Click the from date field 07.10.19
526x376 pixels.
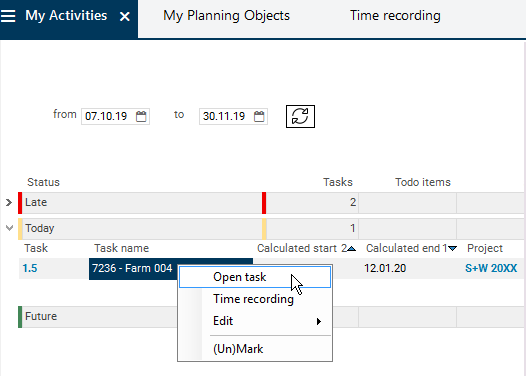click(x=115, y=116)
